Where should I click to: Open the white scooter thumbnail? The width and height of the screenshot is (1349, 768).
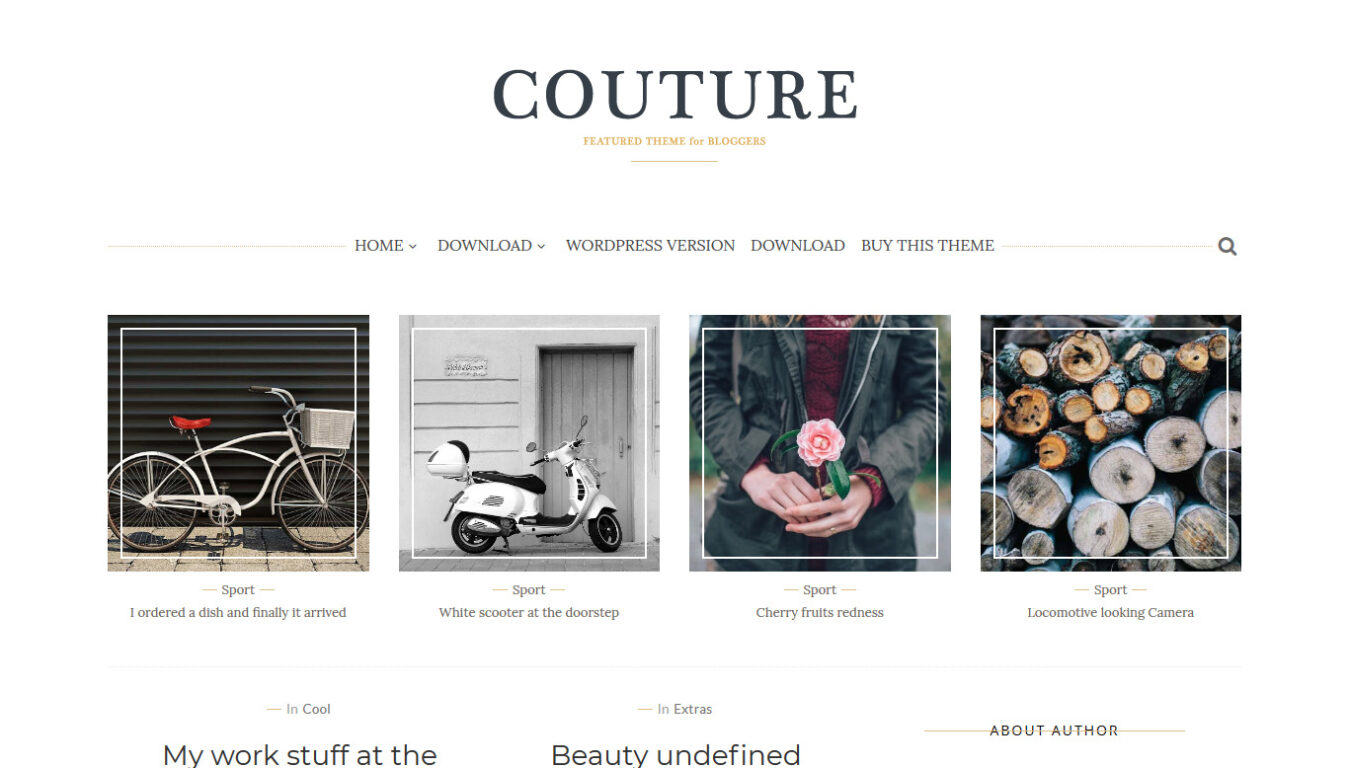[529, 443]
